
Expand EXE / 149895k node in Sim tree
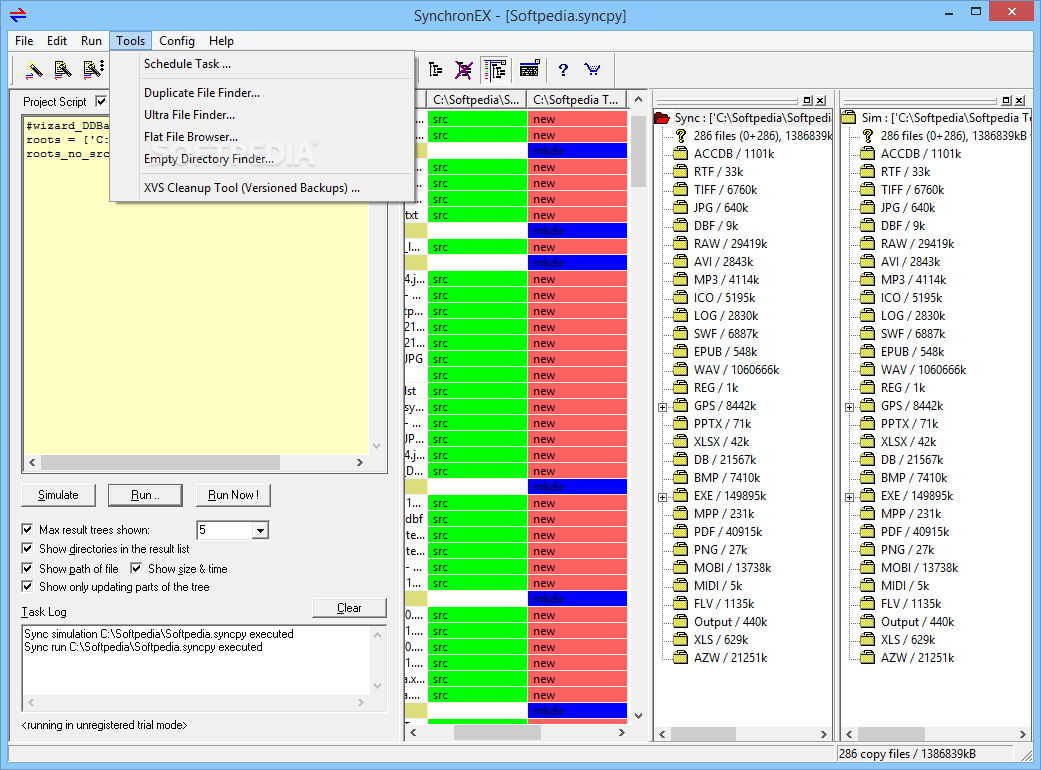(849, 497)
